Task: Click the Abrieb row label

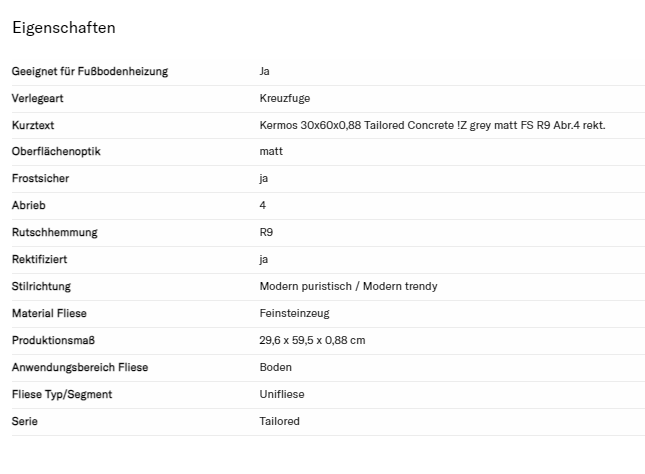Action: click(28, 206)
